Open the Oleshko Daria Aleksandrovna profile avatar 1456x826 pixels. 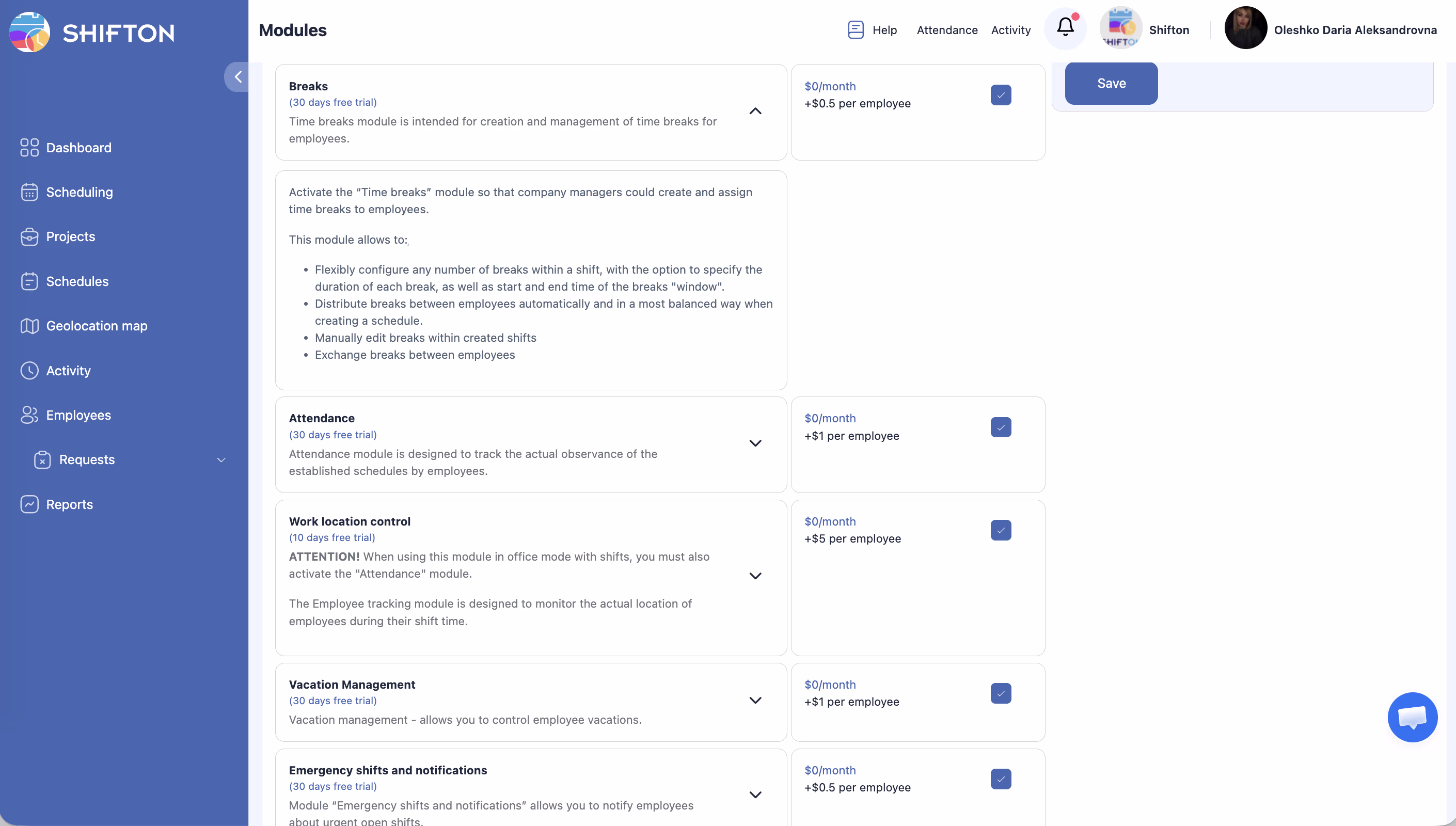pos(1245,28)
